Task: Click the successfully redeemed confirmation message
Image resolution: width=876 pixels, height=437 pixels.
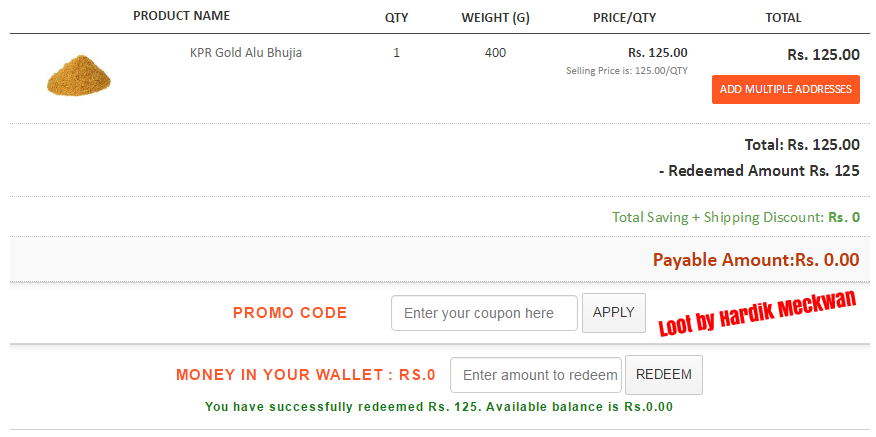Action: 439,407
